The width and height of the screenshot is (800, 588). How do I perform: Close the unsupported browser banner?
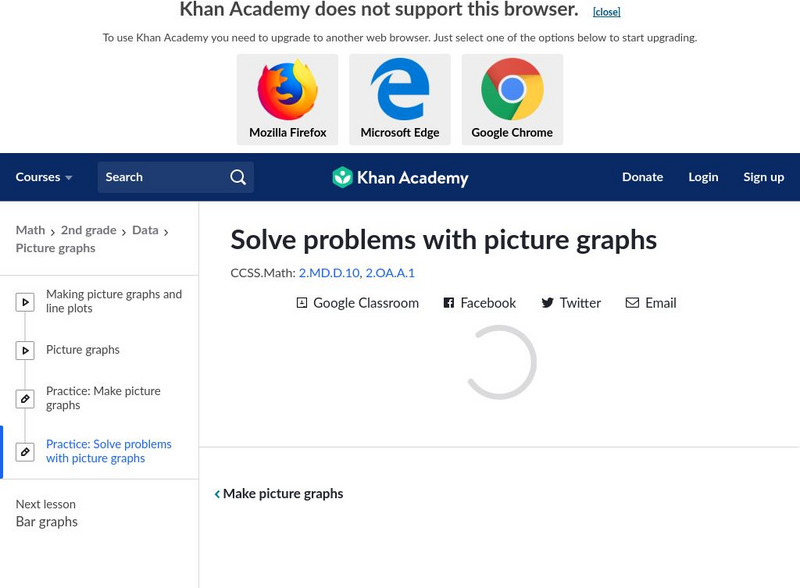pos(606,12)
